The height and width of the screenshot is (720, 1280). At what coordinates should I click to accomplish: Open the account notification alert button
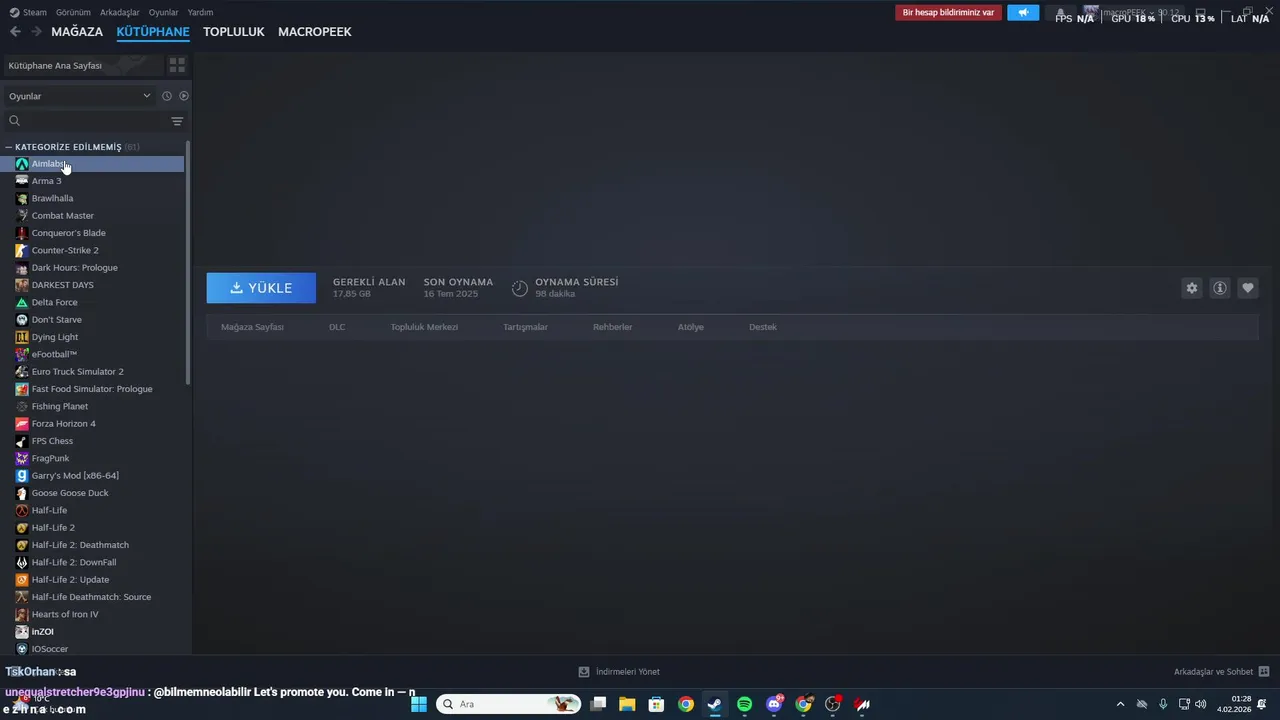click(x=948, y=13)
